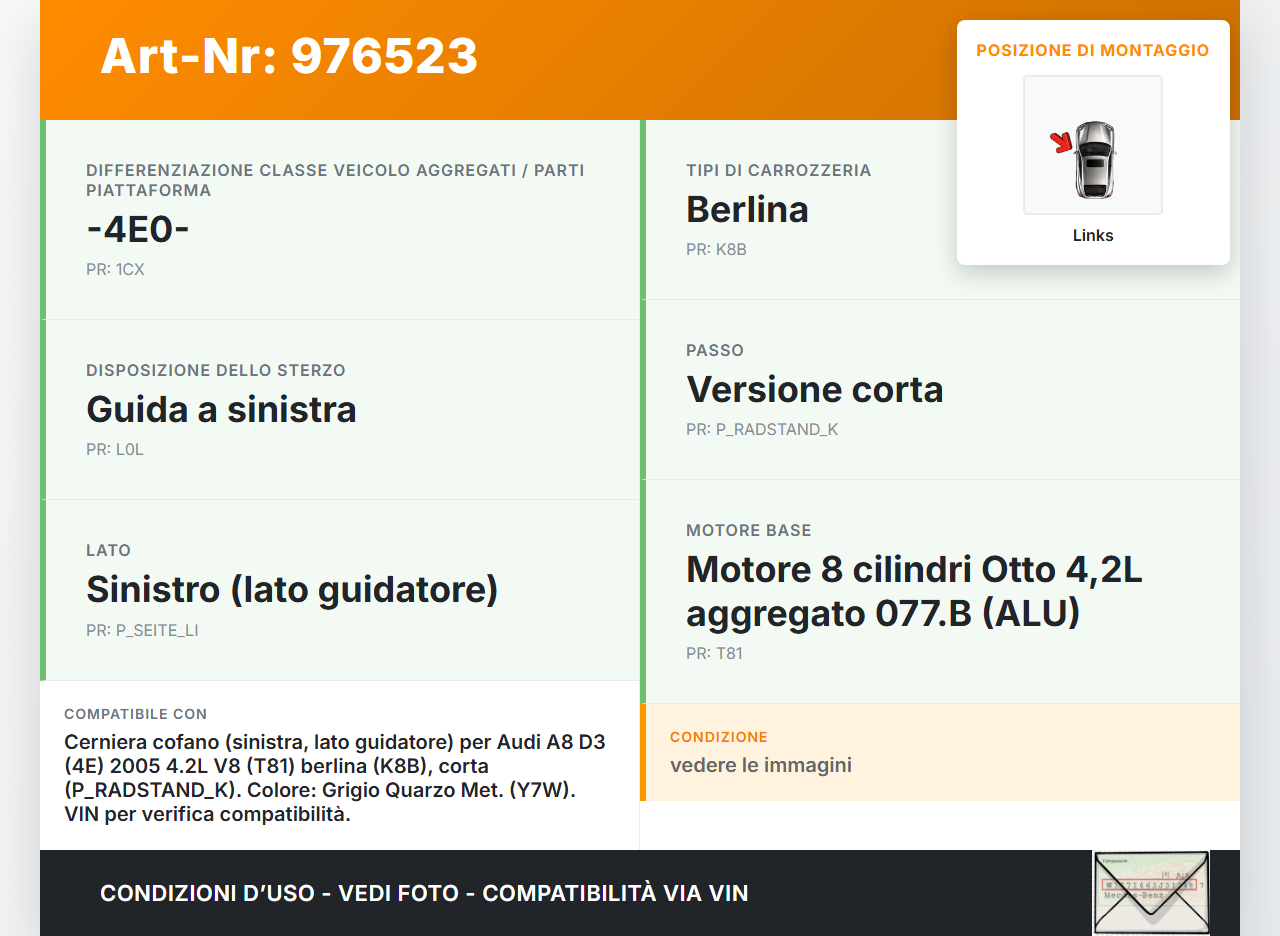Image resolution: width=1280 pixels, height=936 pixels.
Task: Select the Versione corta value
Action: [x=815, y=389]
